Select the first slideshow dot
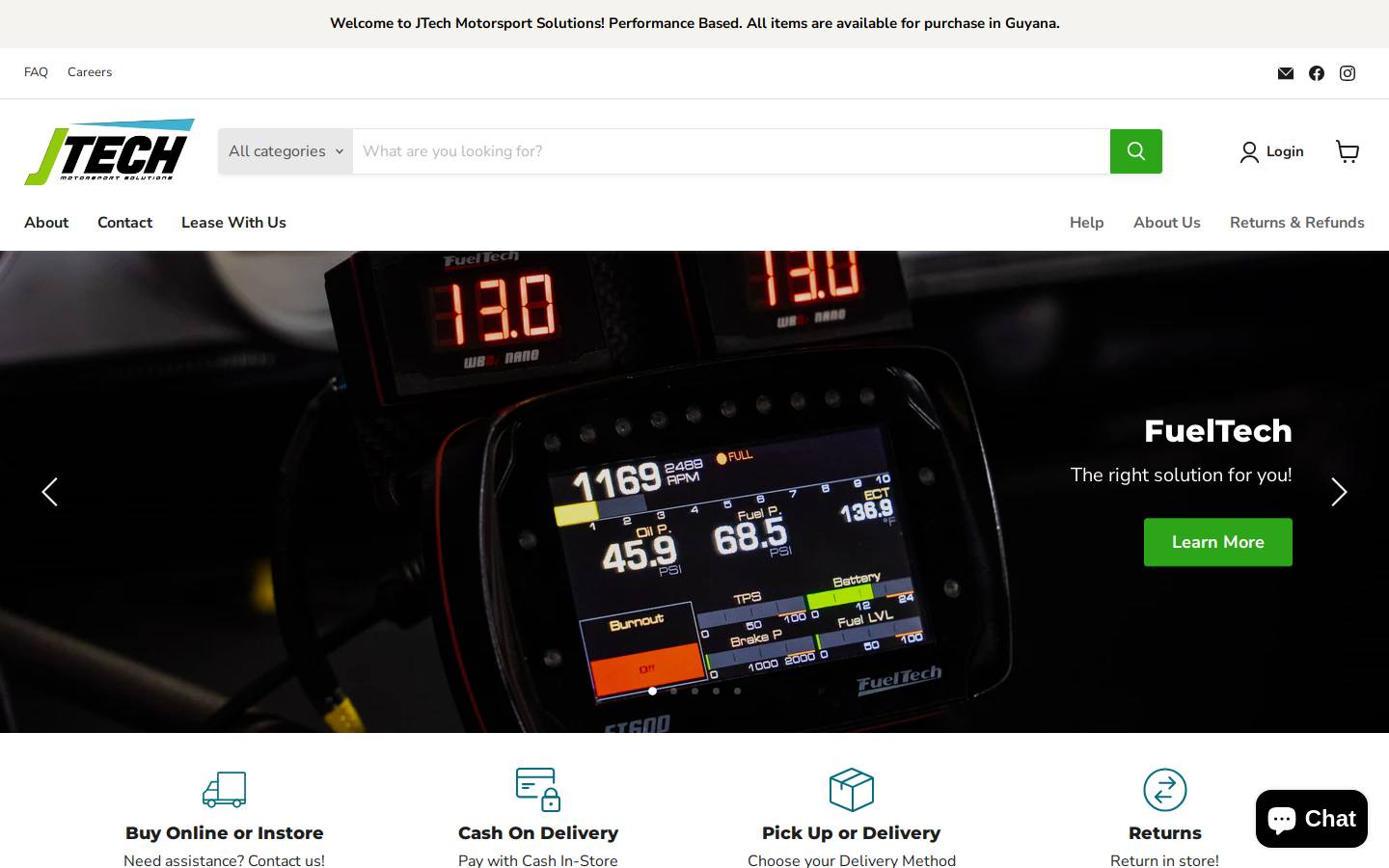Screen dimensions: 1389x868 (x=652, y=691)
